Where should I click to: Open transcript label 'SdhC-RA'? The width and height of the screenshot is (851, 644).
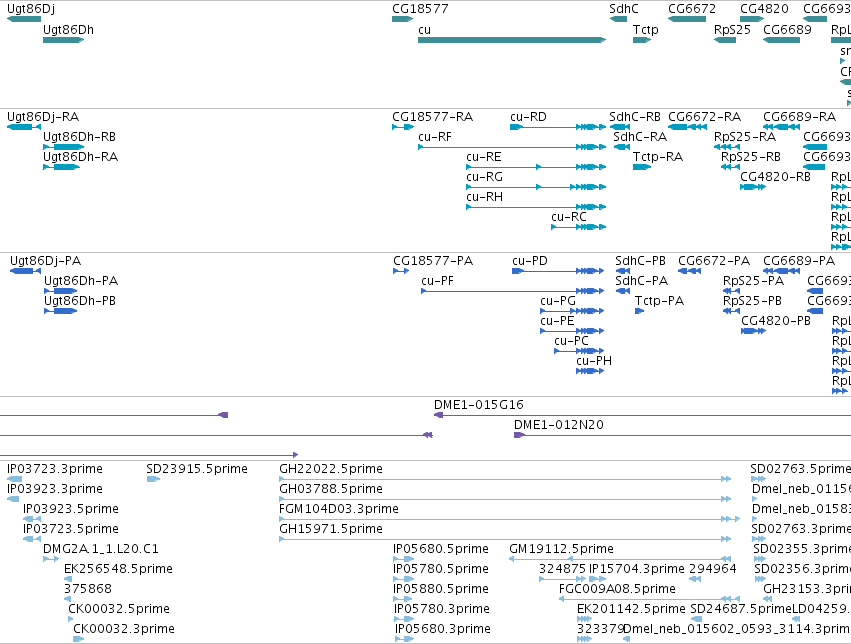coord(640,137)
